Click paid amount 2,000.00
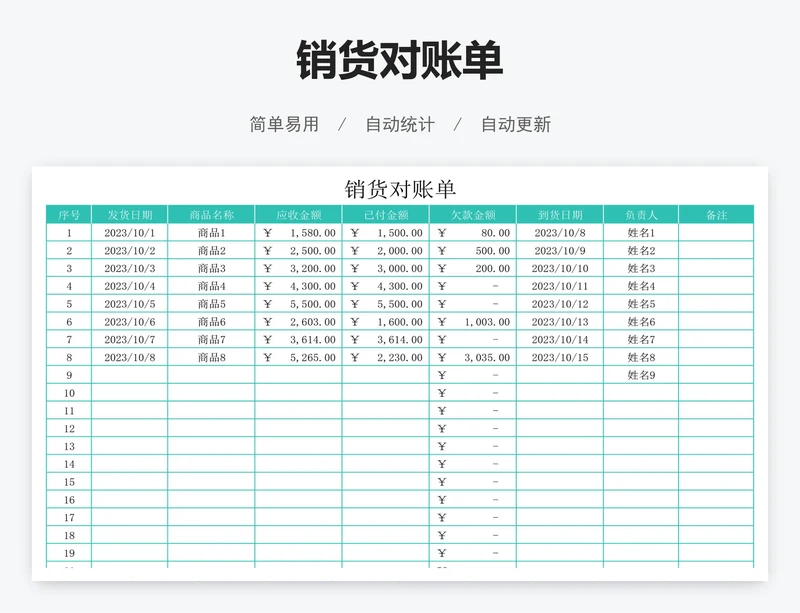Image resolution: width=800 pixels, height=613 pixels. click(x=386, y=251)
